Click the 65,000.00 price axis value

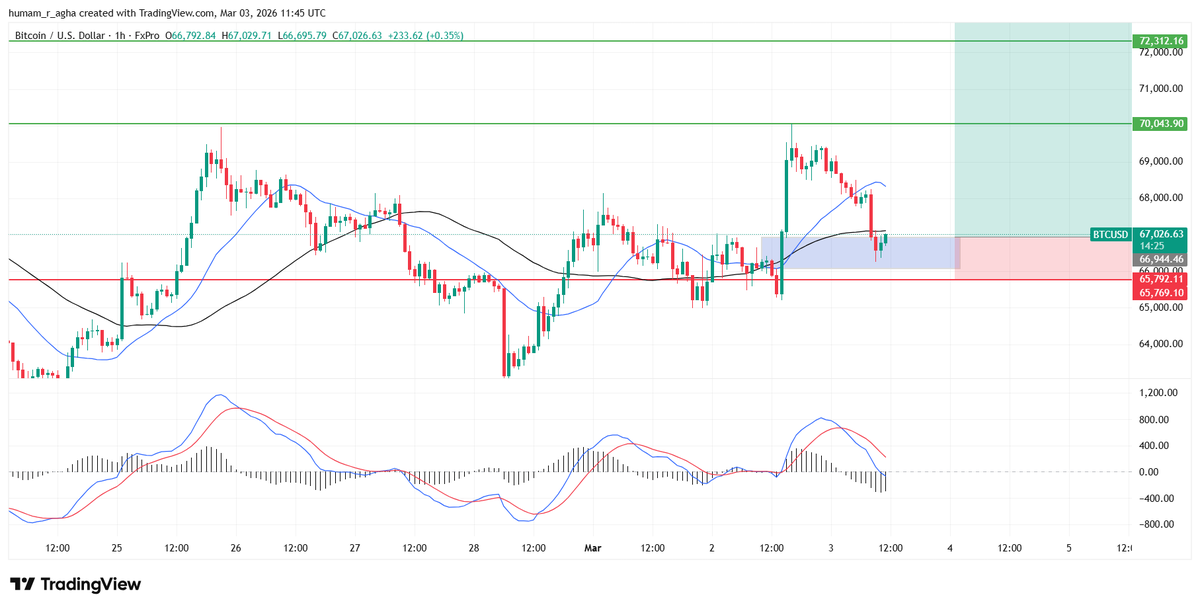1160,308
